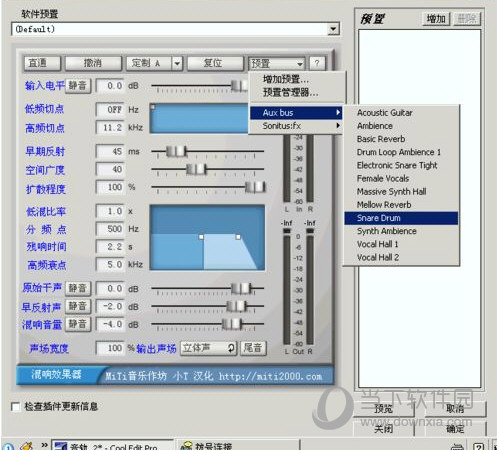Click the 高频衰点 5.0 kHz field
This screenshot has height=451, width=497.
click(x=110, y=265)
